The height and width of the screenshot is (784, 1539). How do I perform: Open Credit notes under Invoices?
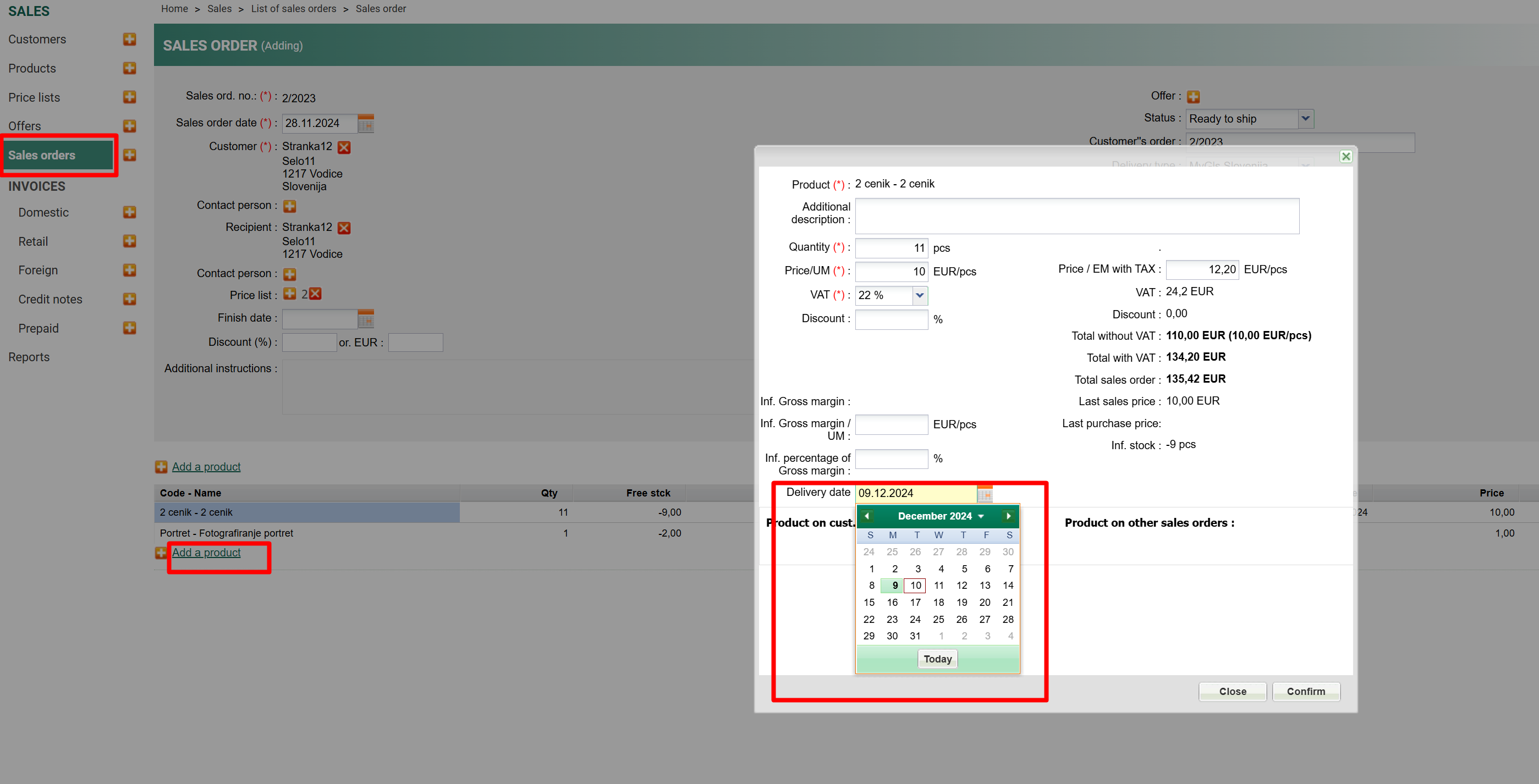tap(50, 299)
